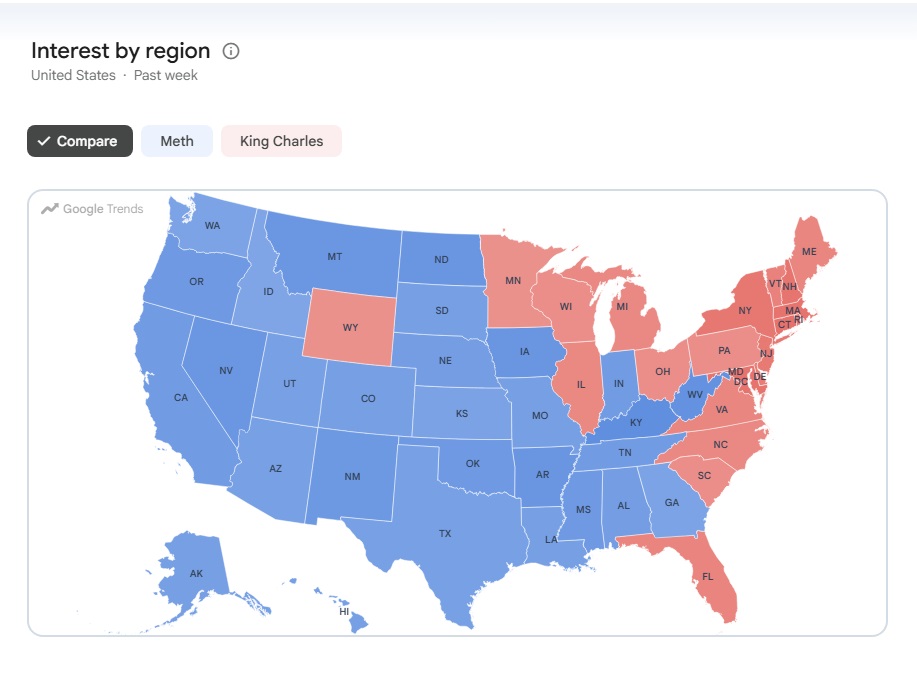Select Maine state region

click(809, 251)
